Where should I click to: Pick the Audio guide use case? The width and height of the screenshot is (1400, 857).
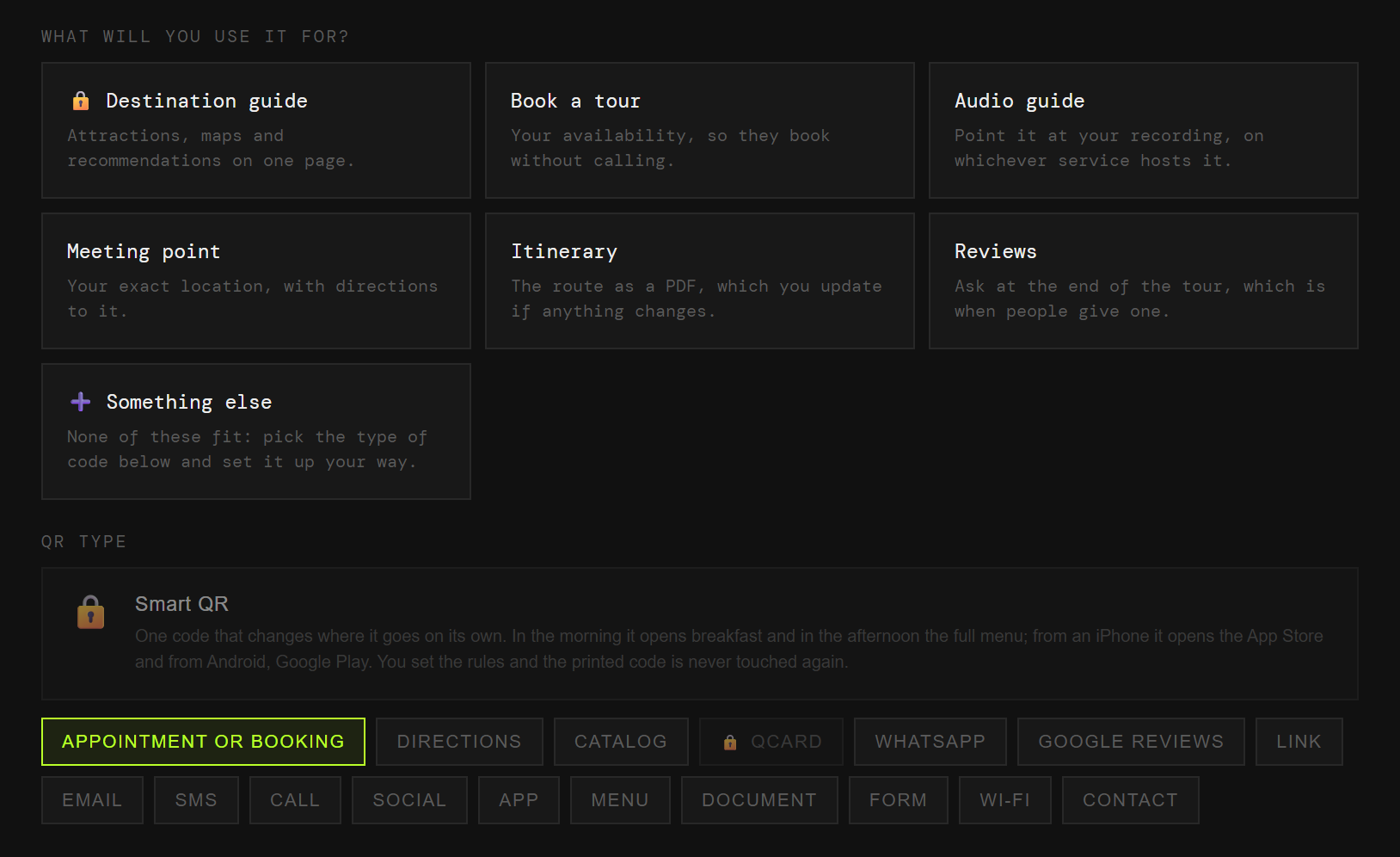coord(1144,130)
